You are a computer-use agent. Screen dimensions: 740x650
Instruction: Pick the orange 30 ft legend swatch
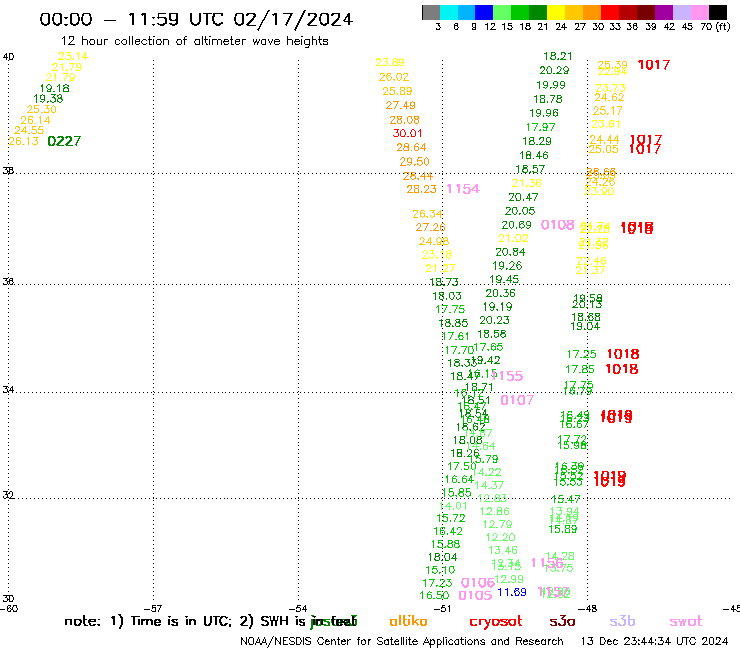[591, 12]
